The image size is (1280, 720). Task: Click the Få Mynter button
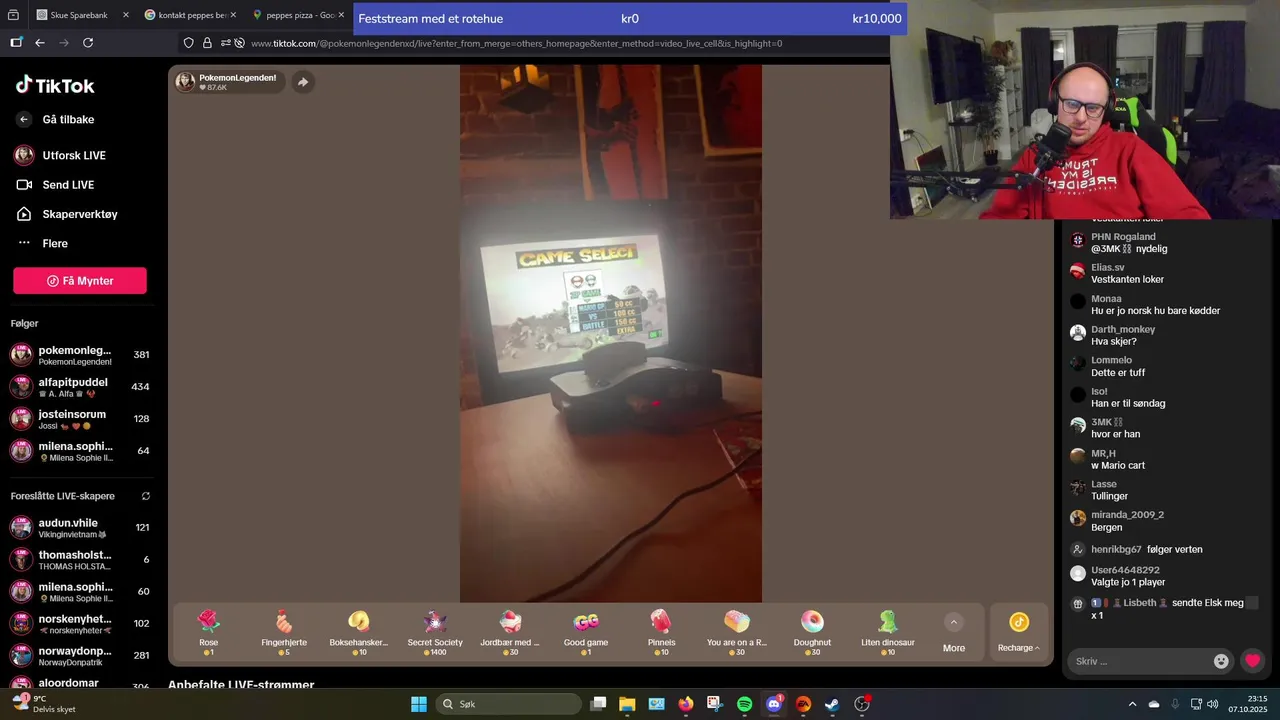tap(80, 281)
